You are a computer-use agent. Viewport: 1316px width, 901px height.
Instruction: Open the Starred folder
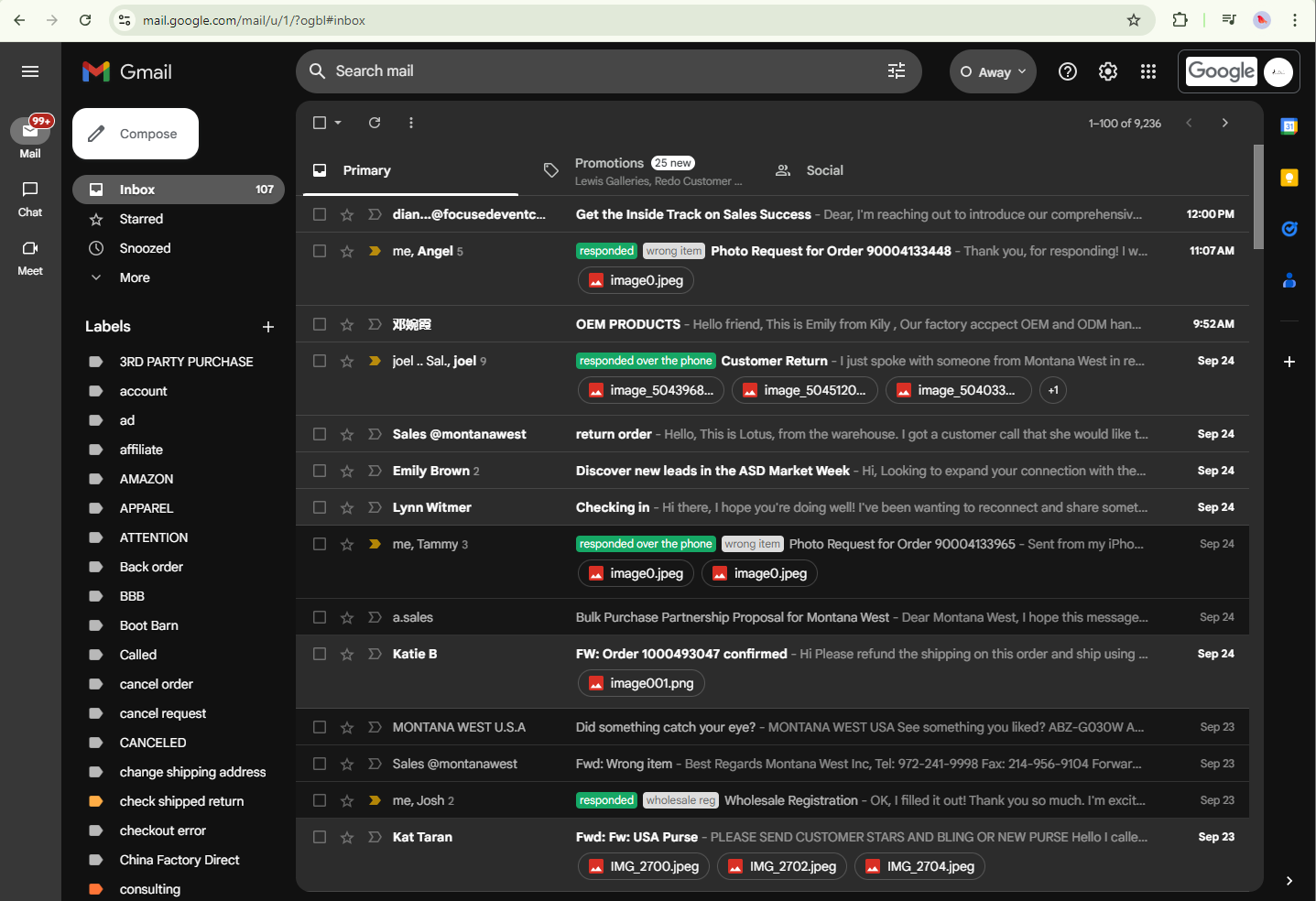pyautogui.click(x=179, y=219)
